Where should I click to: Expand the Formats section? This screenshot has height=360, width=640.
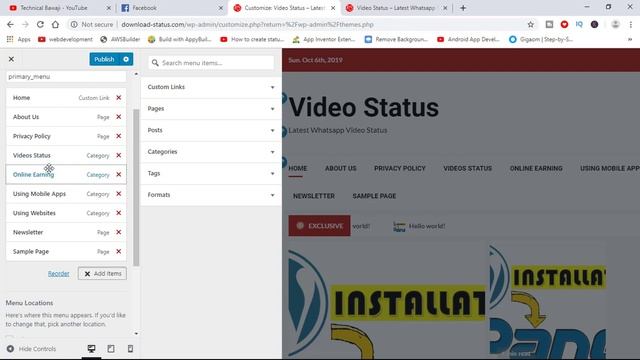coord(211,195)
